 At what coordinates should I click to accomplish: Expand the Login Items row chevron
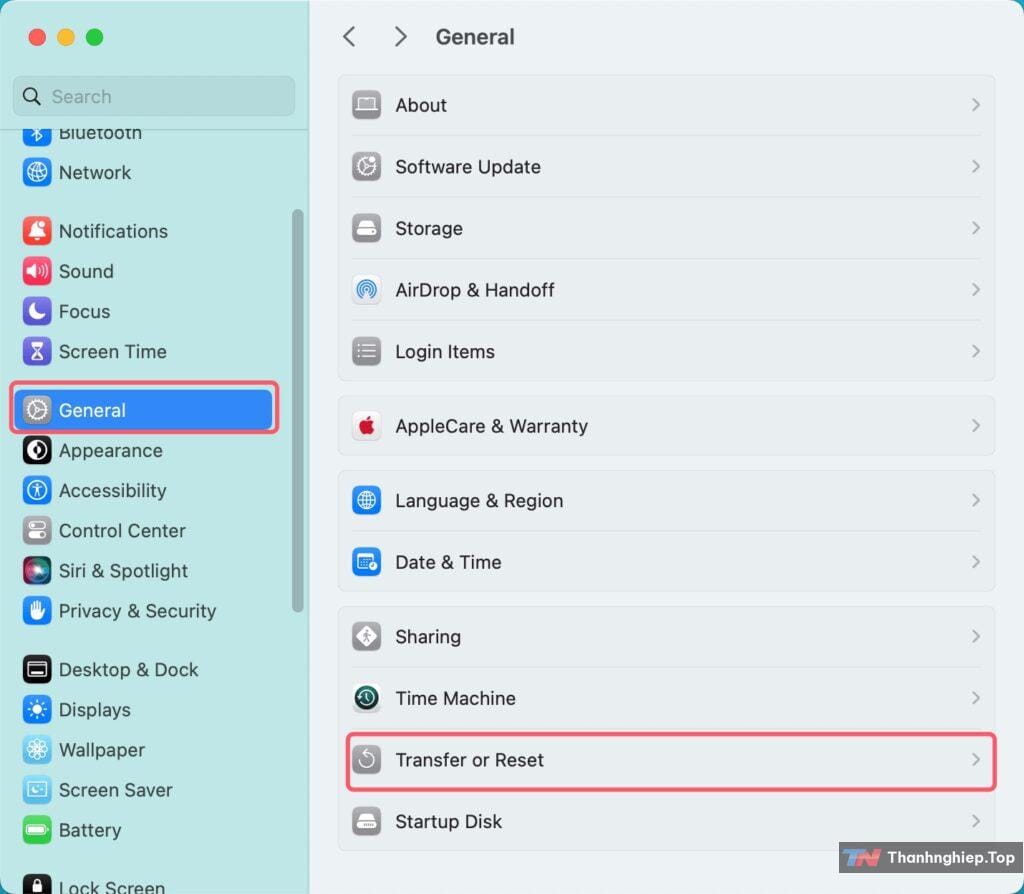point(976,351)
